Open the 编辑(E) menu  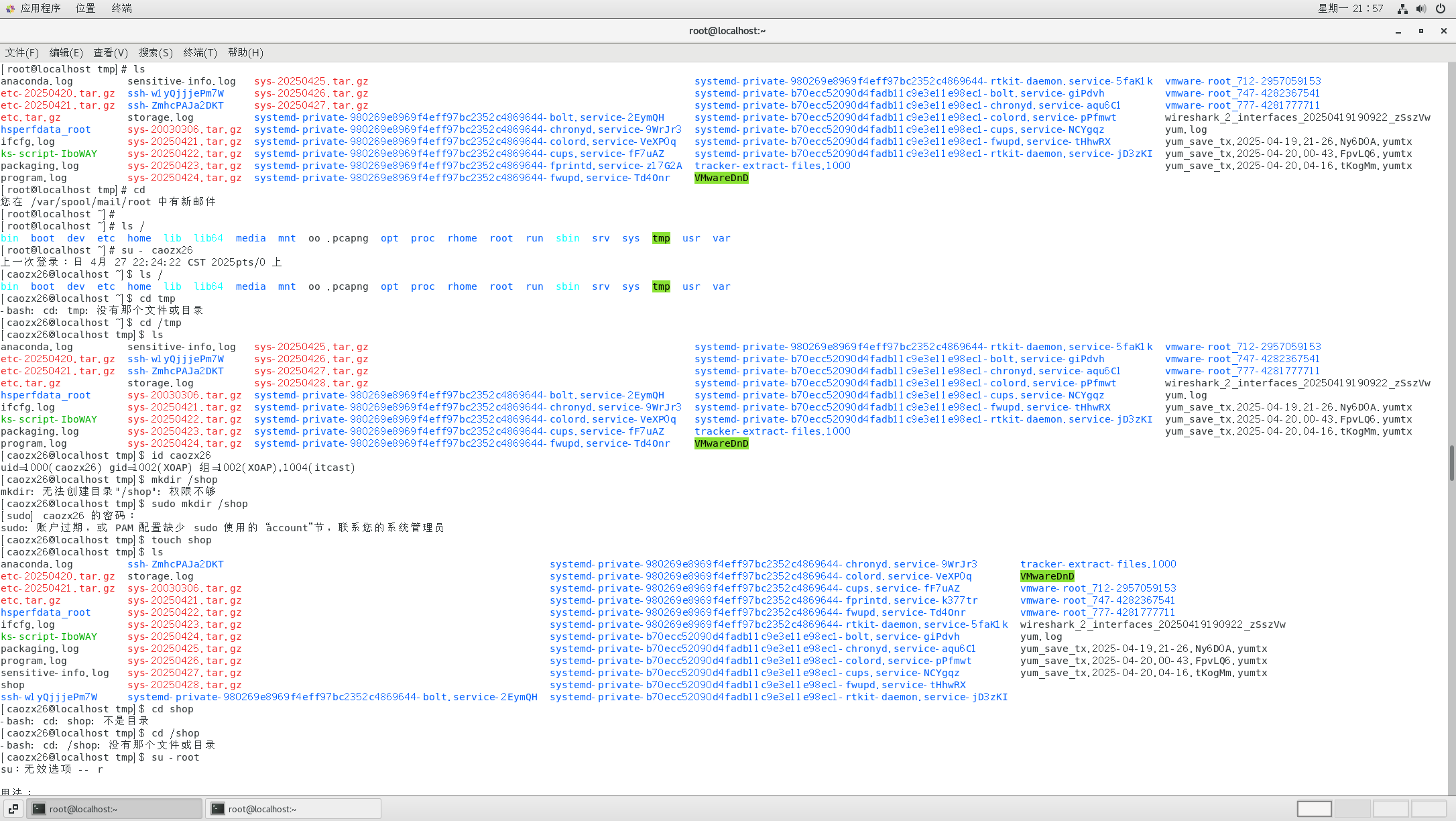tap(66, 52)
